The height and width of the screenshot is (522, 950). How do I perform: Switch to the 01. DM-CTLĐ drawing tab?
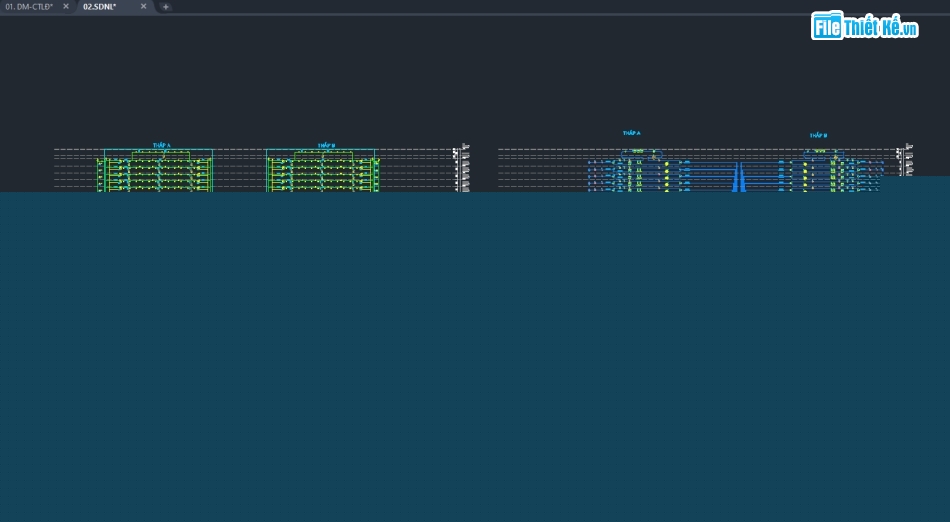(29, 7)
